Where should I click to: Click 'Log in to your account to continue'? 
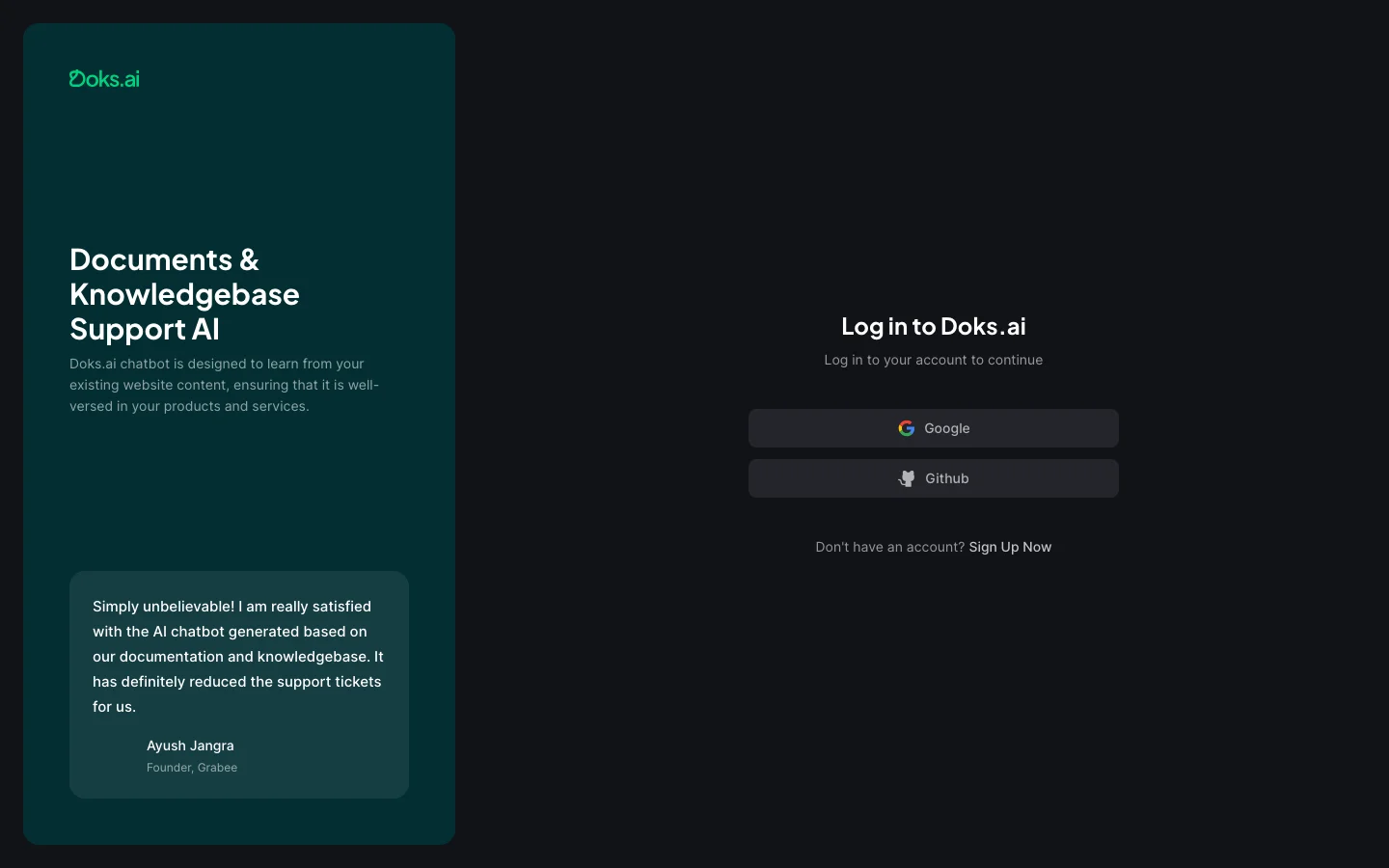coord(934,360)
